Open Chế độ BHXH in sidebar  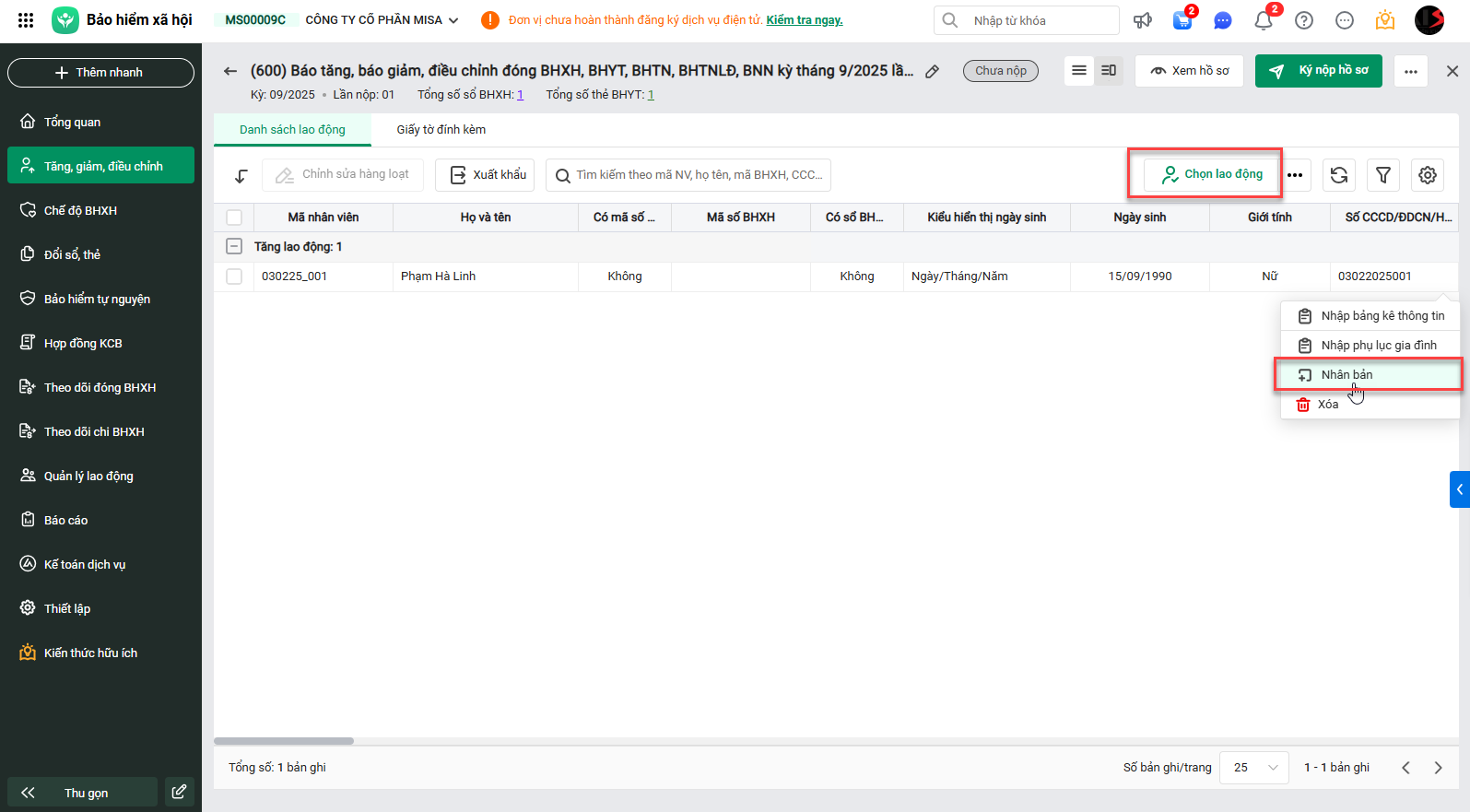(101, 210)
